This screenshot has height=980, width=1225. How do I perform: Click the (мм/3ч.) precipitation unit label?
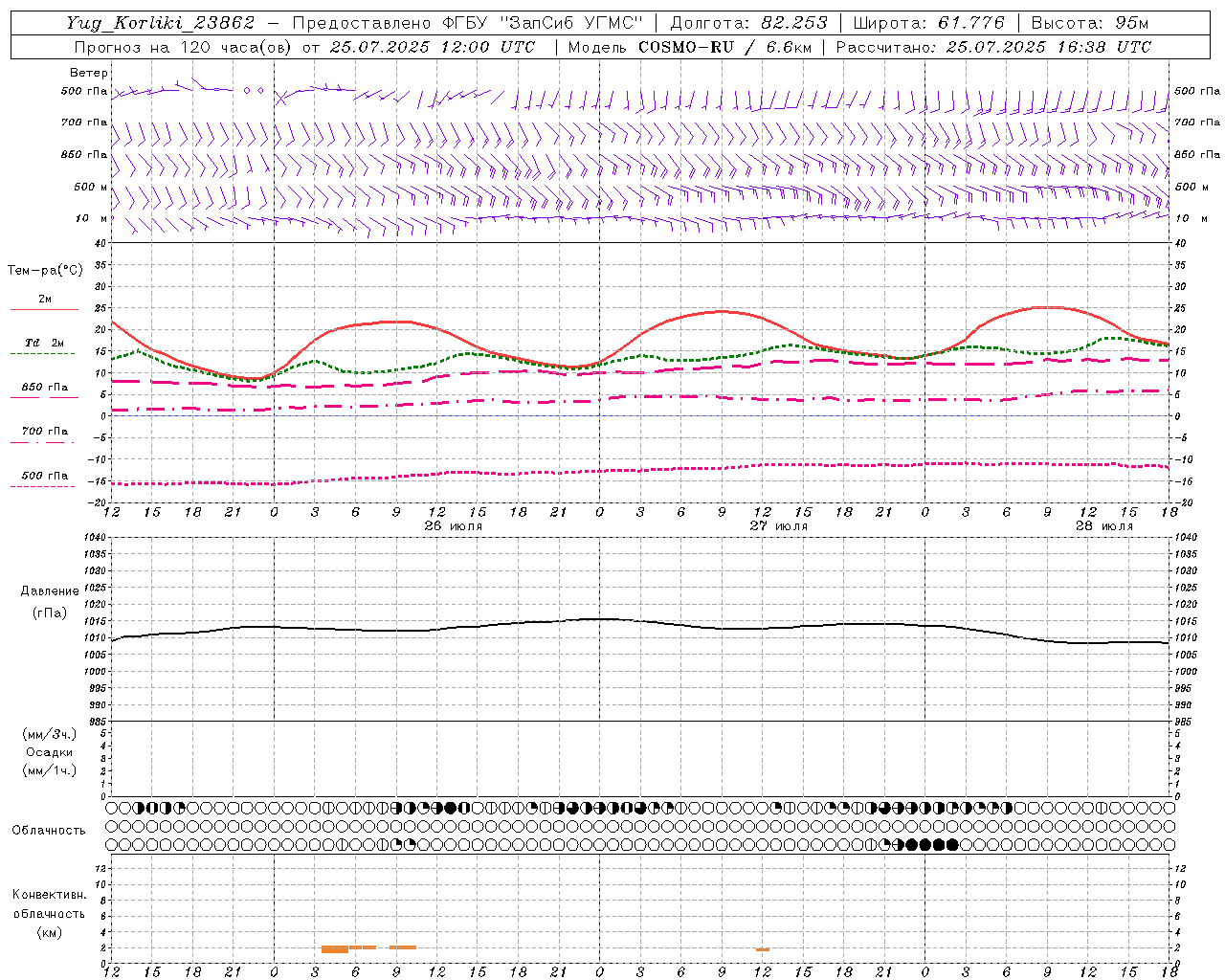coord(50,734)
